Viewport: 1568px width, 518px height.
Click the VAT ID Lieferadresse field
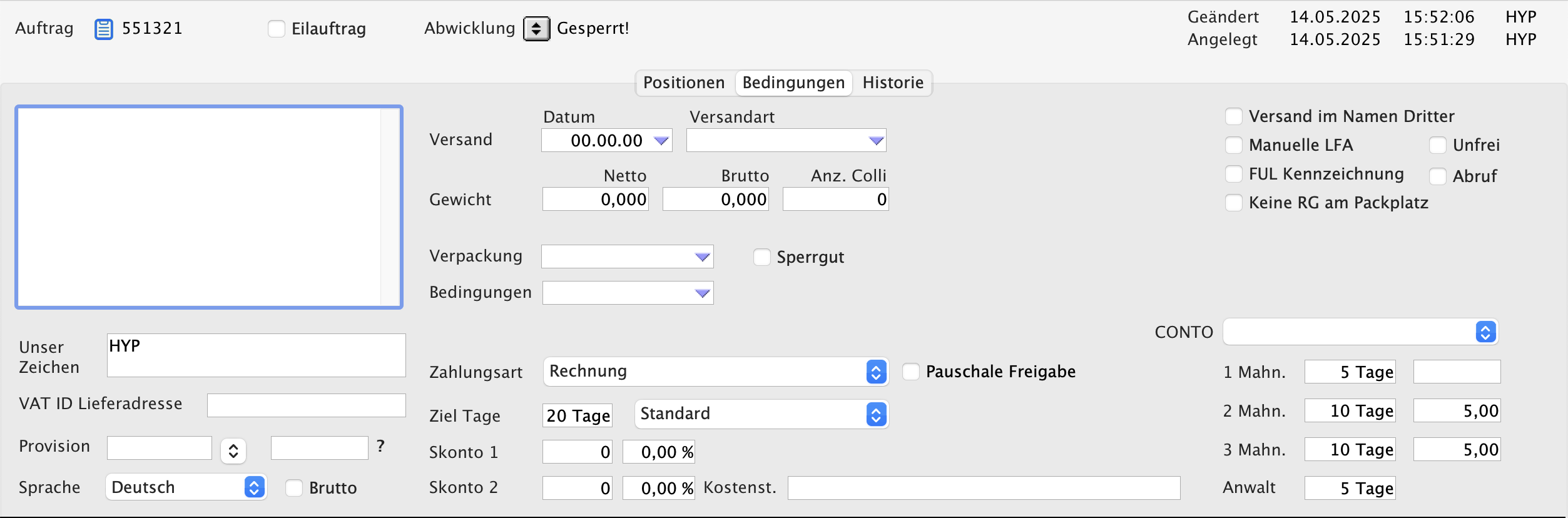click(306, 405)
